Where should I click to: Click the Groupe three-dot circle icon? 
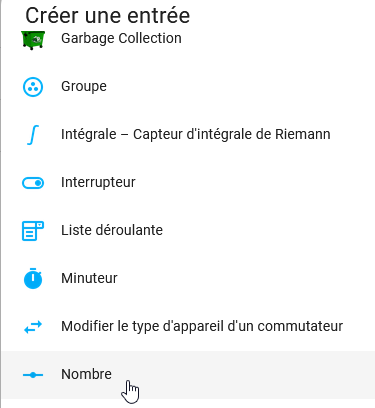33,87
